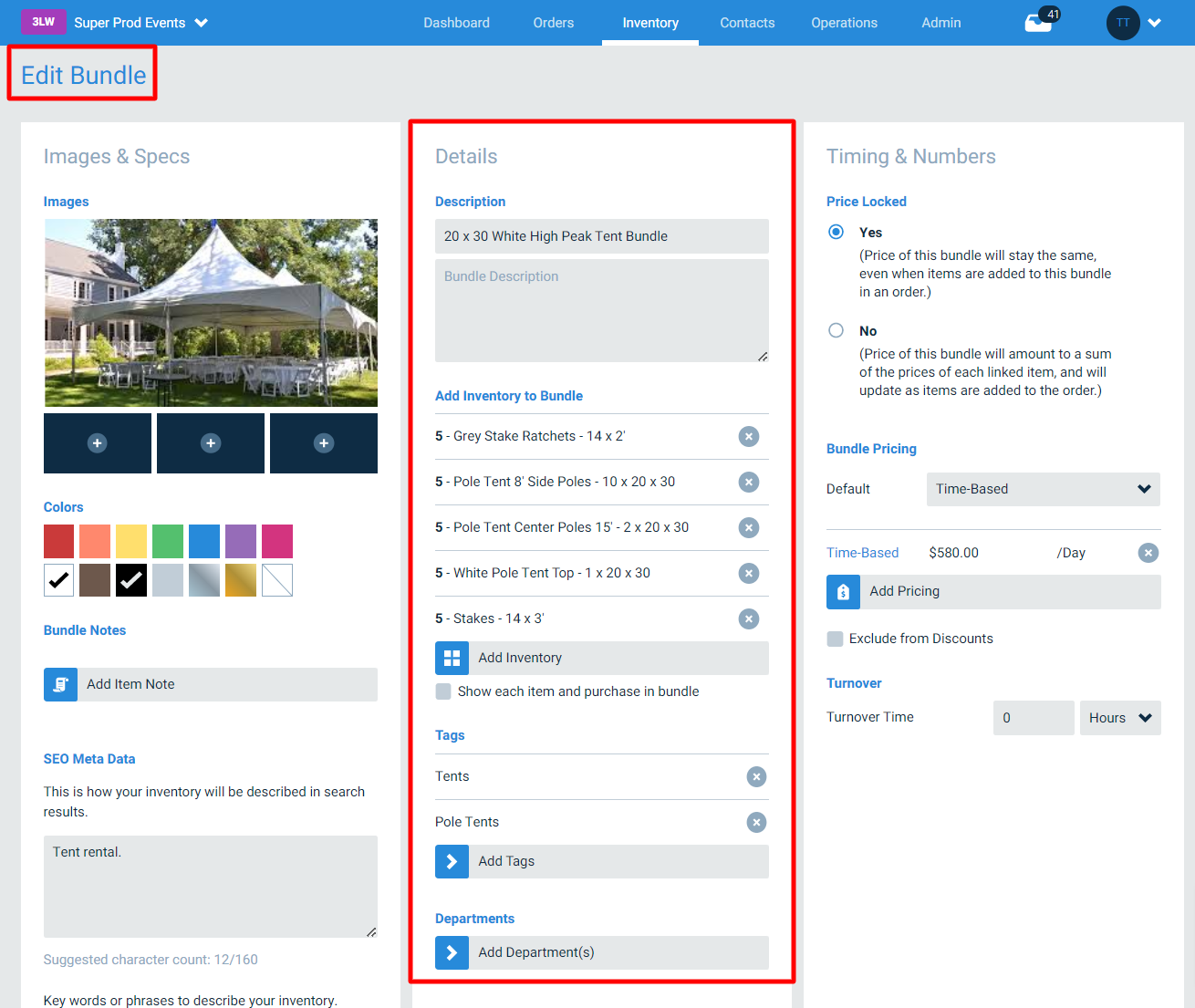The width and height of the screenshot is (1195, 1008).
Task: Toggle Exclude from Discounts checkbox
Action: (835, 639)
